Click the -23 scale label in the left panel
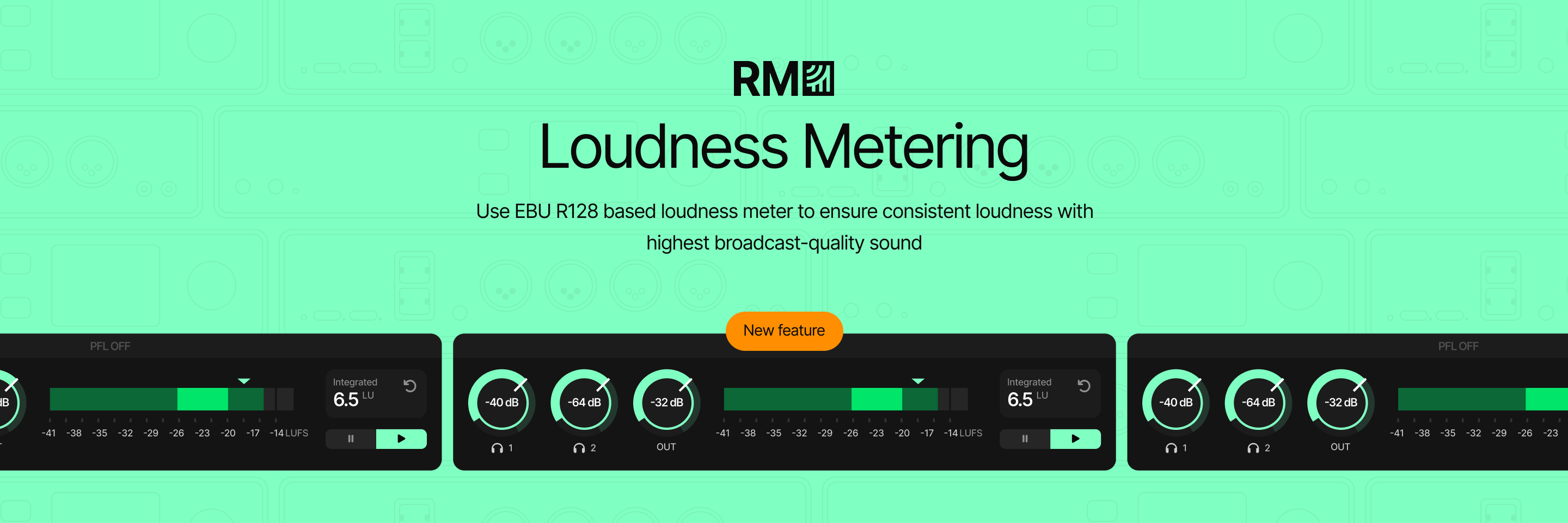Image resolution: width=1568 pixels, height=523 pixels. tap(202, 433)
